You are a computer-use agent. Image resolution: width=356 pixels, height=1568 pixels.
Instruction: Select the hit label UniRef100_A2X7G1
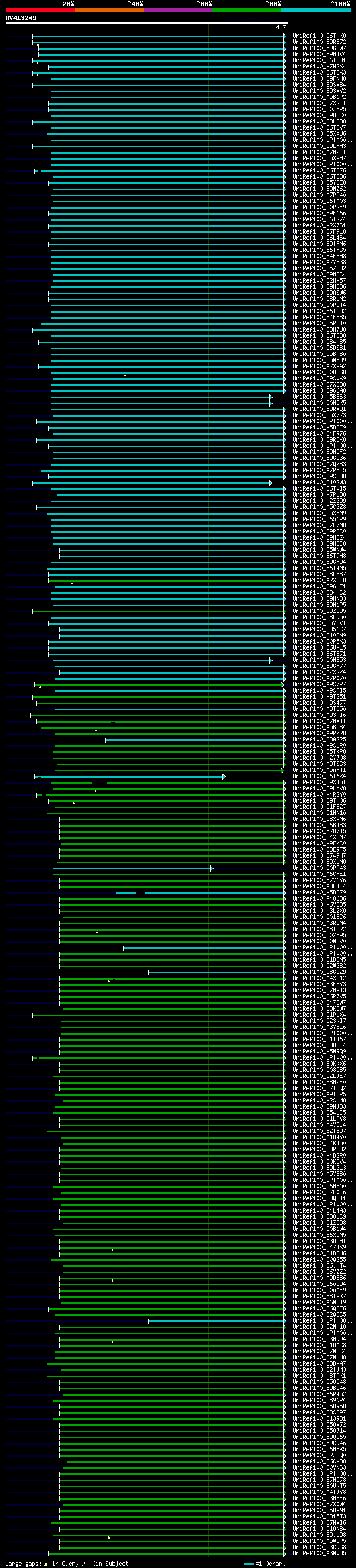pos(319,225)
